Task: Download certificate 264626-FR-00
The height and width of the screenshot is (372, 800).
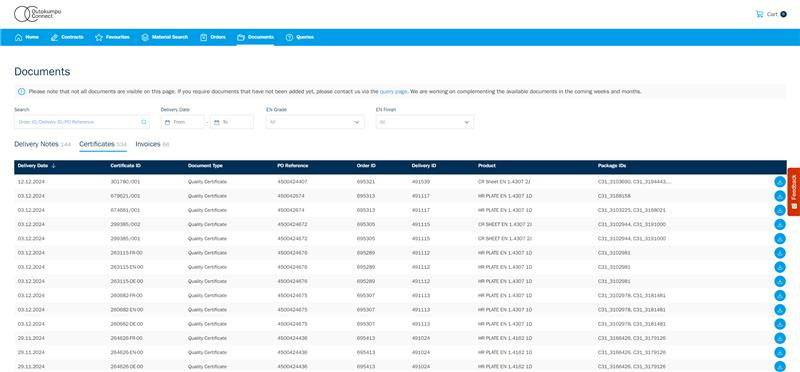Action: (780, 338)
